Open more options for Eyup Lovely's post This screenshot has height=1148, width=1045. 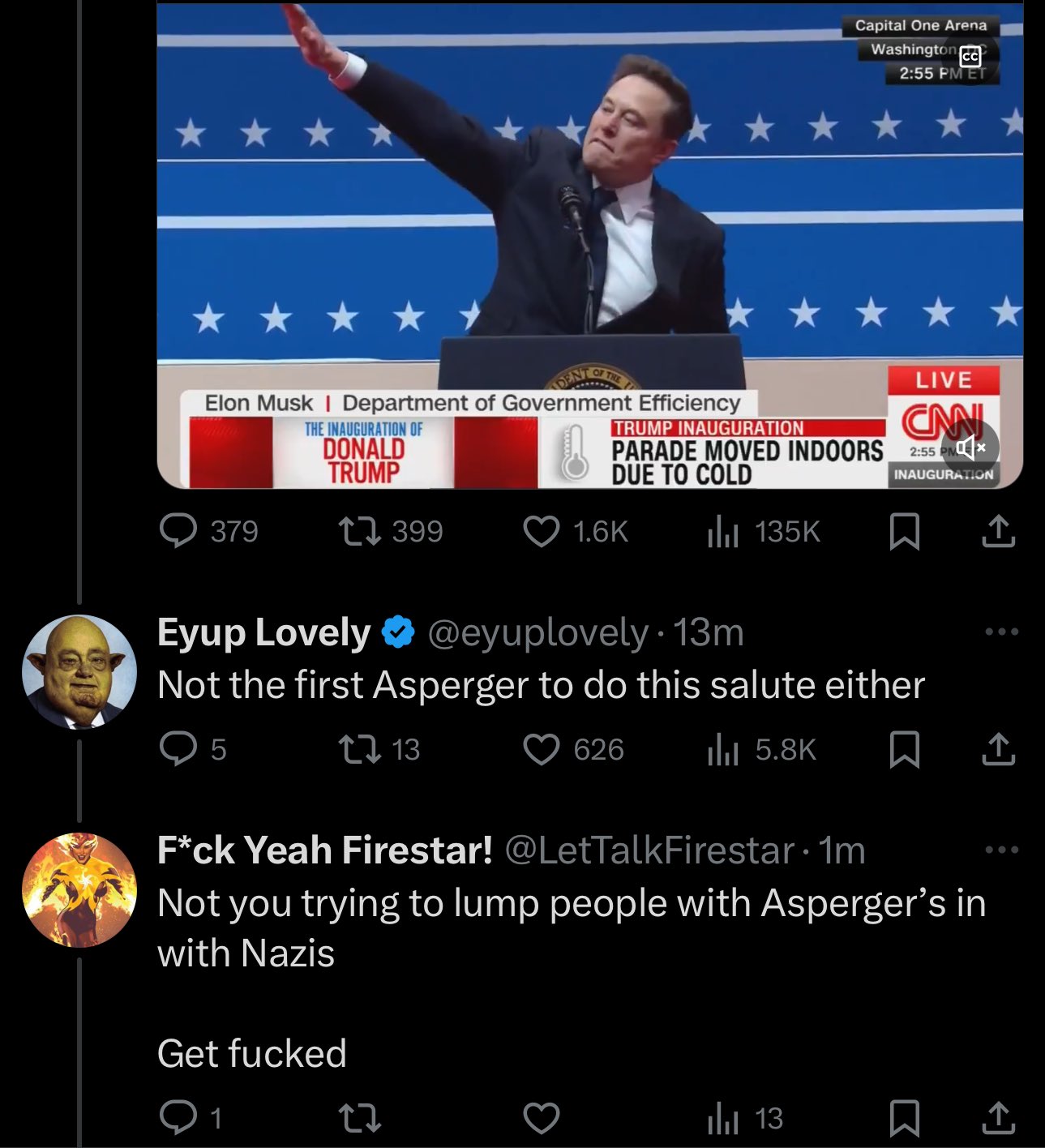tap(1001, 632)
